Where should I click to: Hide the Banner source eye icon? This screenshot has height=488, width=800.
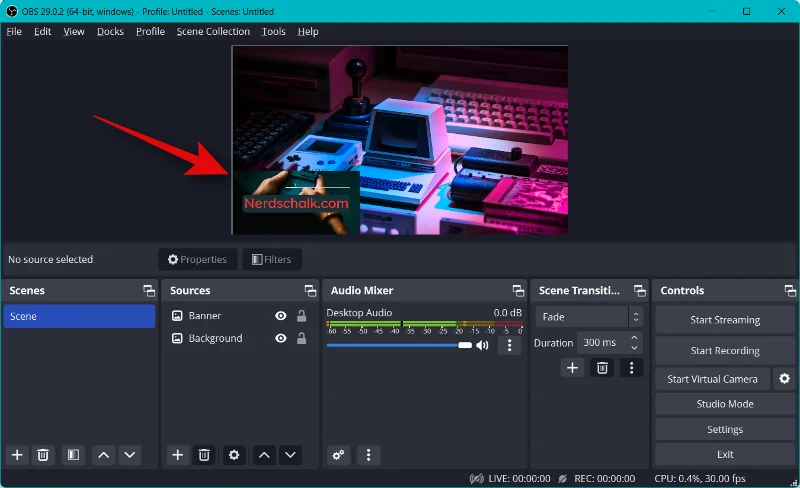click(281, 316)
